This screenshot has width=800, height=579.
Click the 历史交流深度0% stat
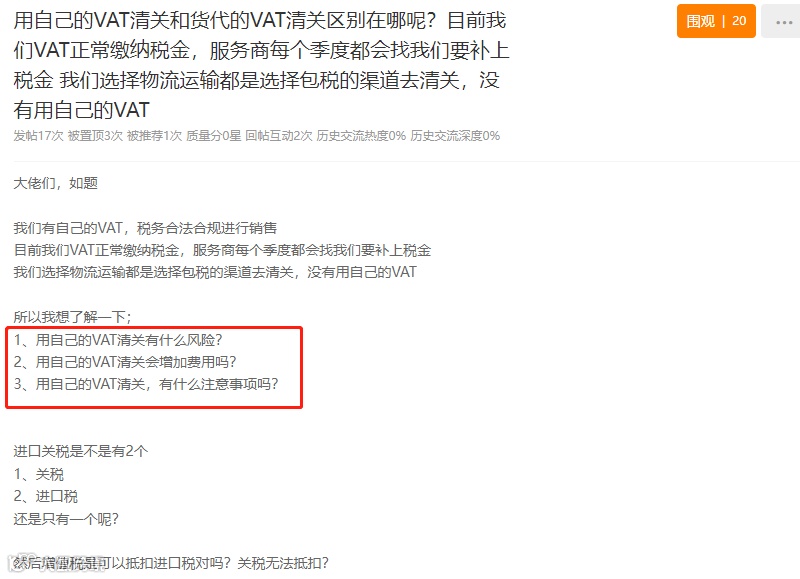pyautogui.click(x=455, y=136)
